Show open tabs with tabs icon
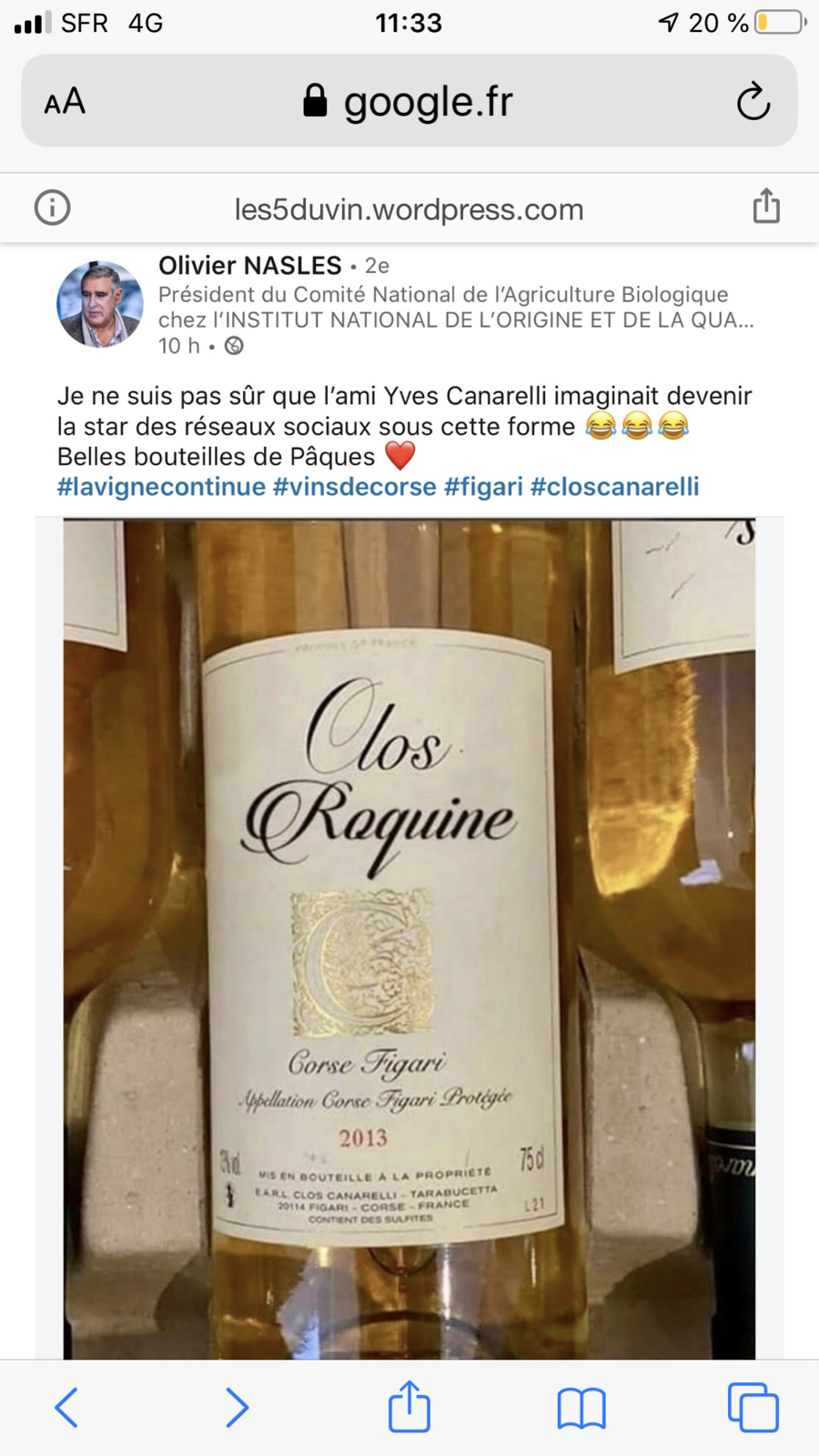819x1456 pixels. pos(753,1407)
